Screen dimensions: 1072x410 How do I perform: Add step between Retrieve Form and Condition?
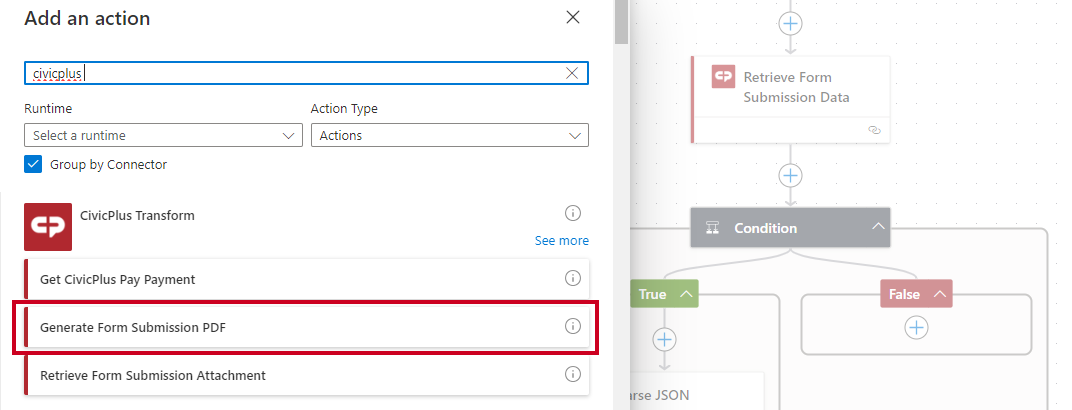[790, 176]
